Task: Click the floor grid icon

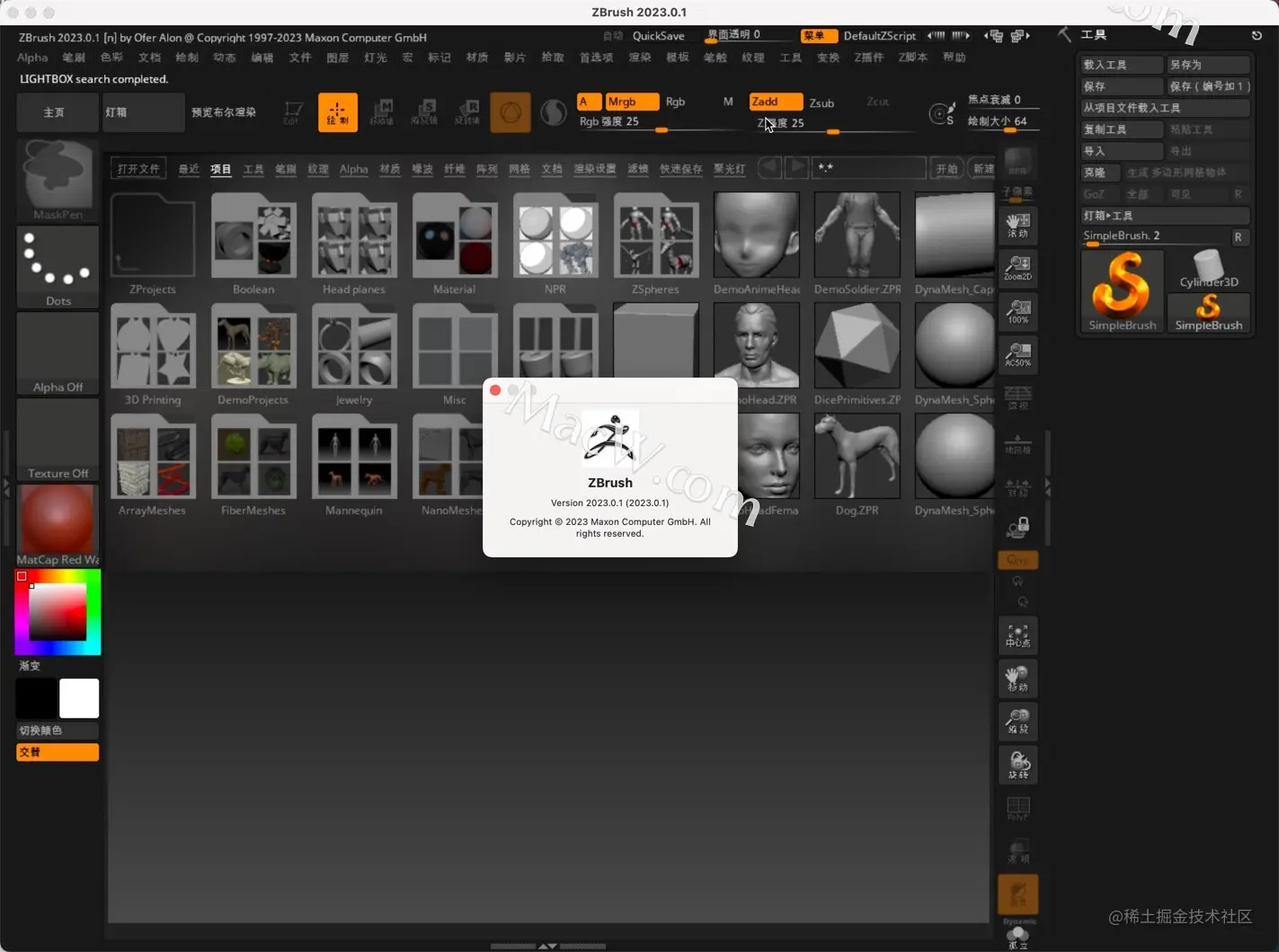Action: (1017, 442)
